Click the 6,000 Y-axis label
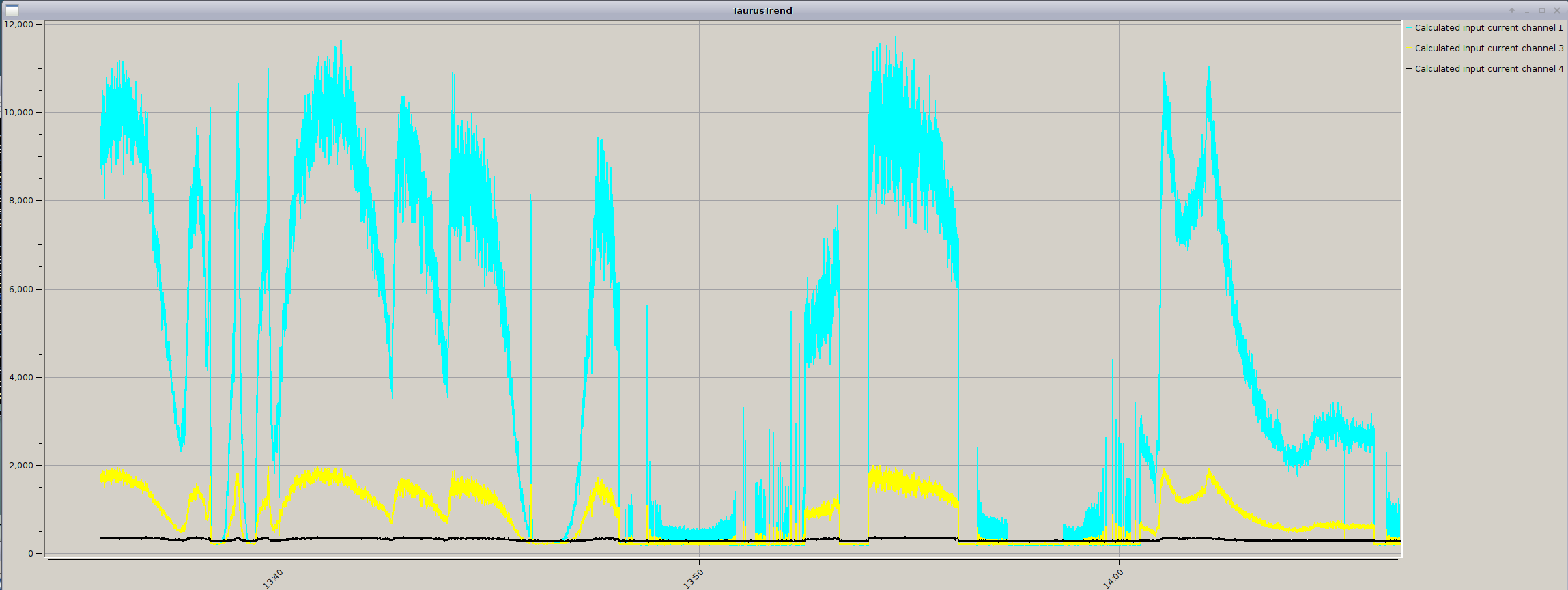Screen dimensions: 1568x590 (20, 289)
